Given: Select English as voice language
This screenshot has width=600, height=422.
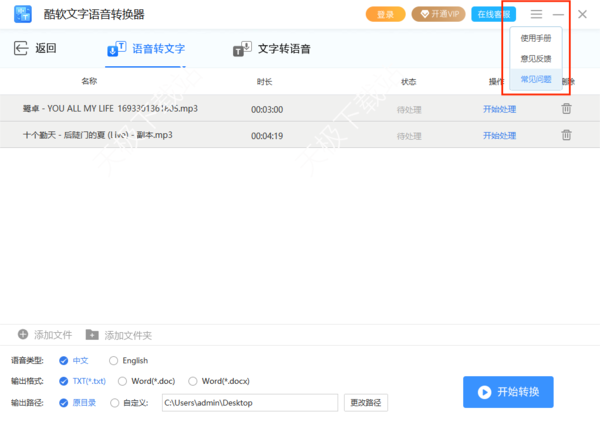Looking at the screenshot, I should (x=113, y=360).
